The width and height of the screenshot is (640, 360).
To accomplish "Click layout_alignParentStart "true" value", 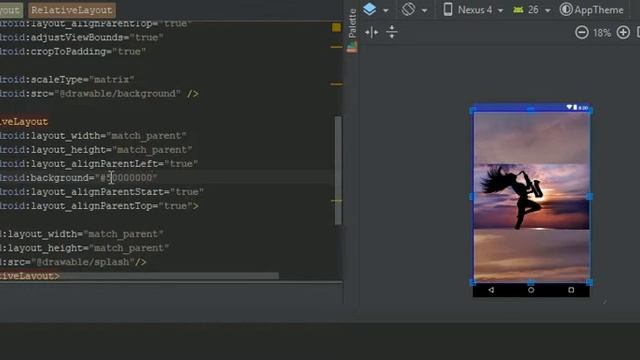I will (x=187, y=192).
